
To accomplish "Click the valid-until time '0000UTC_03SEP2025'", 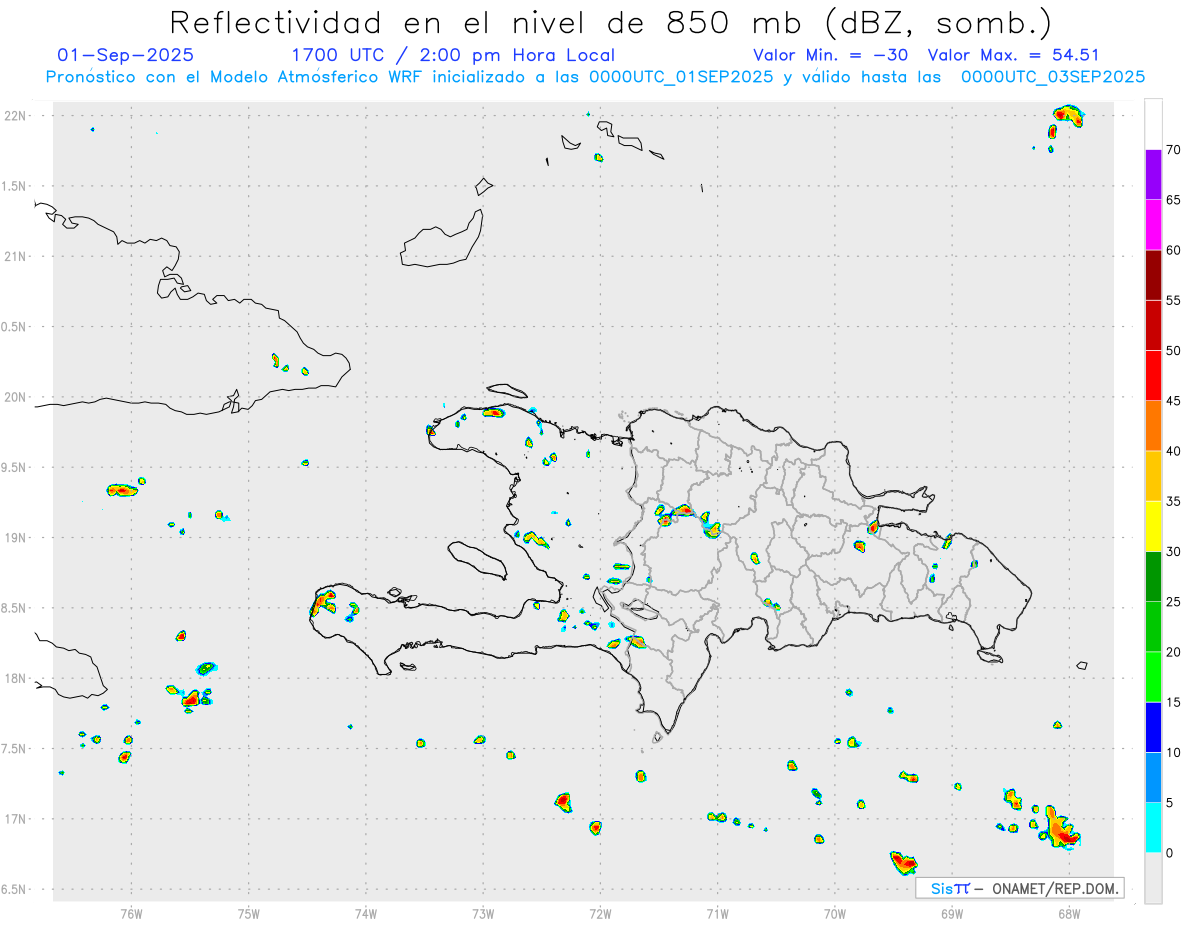I will point(1053,77).
